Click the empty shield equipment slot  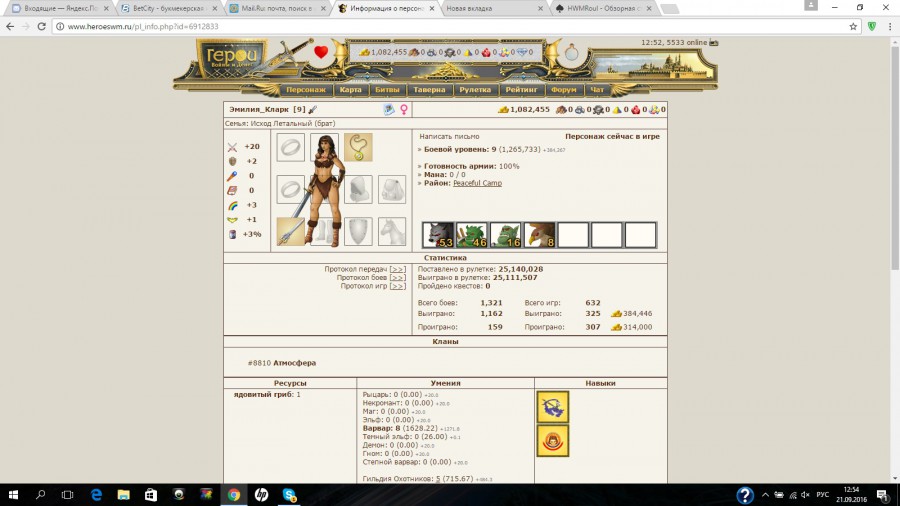[358, 232]
